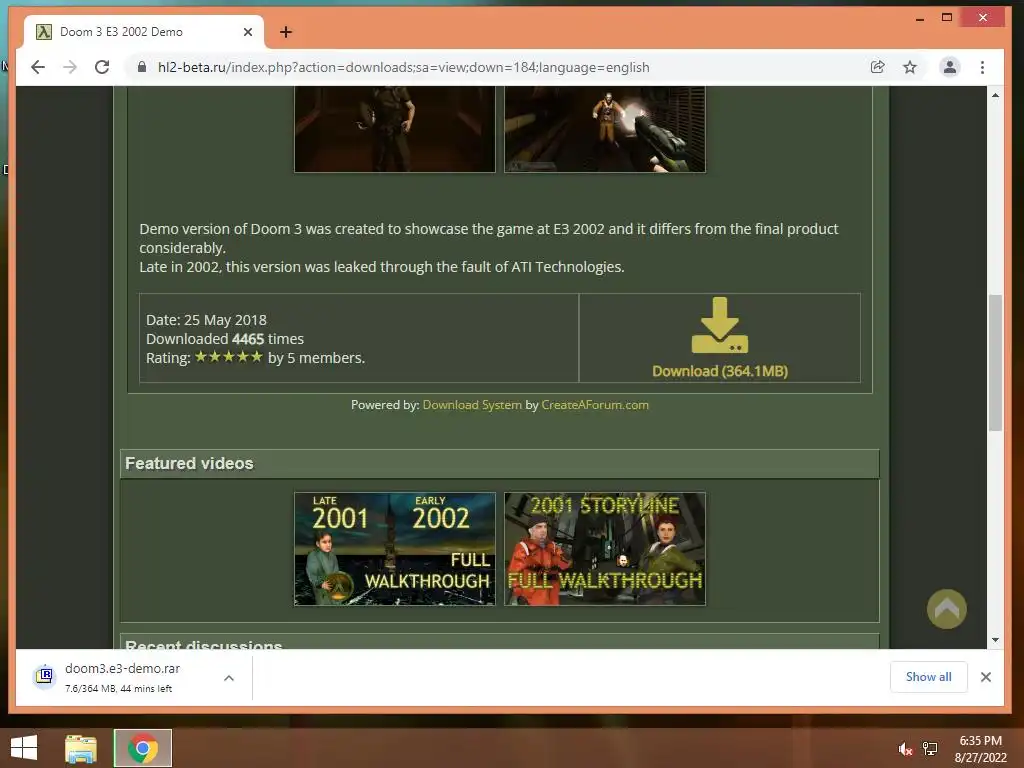The width and height of the screenshot is (1024, 768).
Task: Click the Chrome taskbar icon
Action: coord(143,748)
